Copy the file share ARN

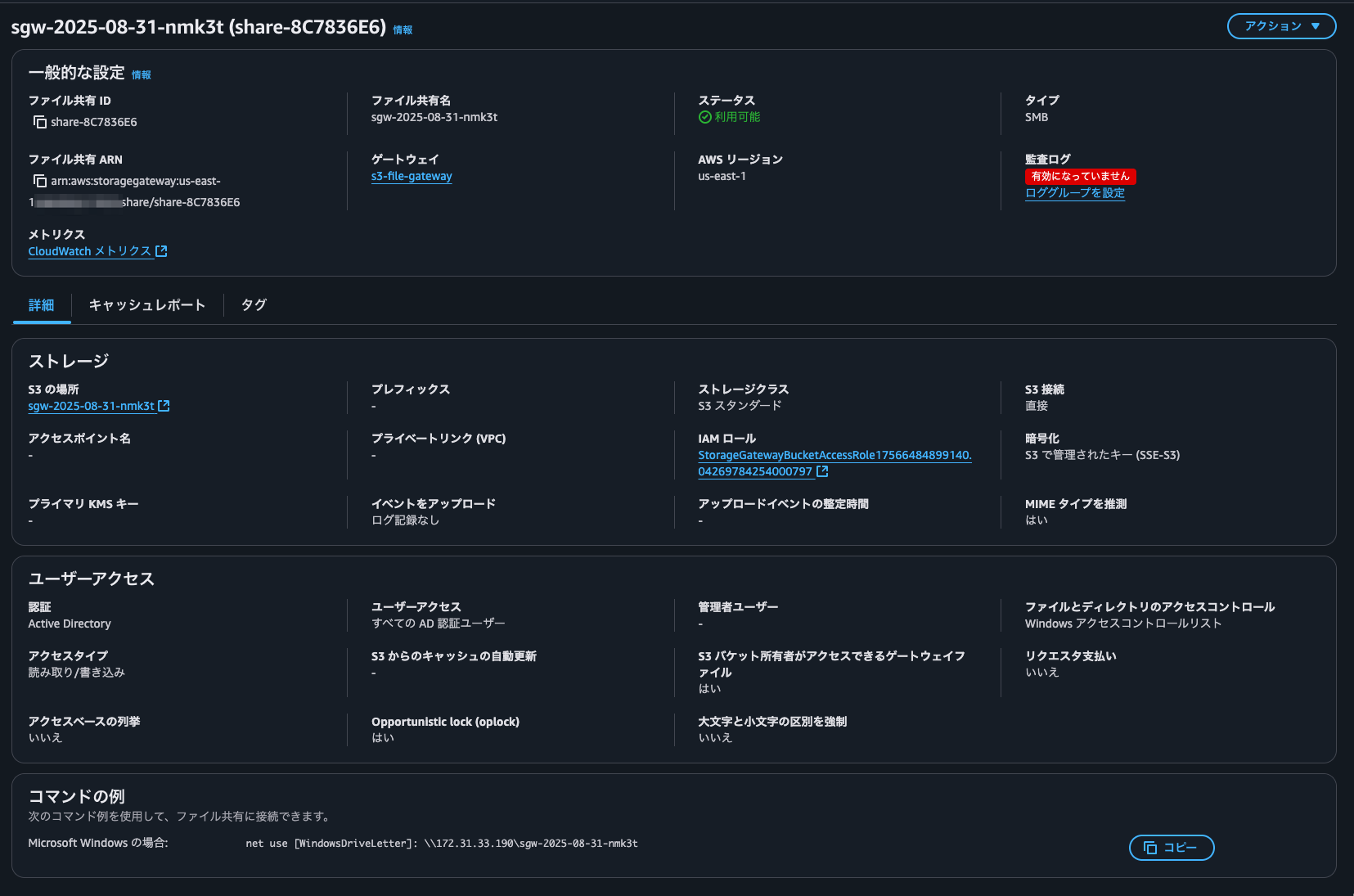[x=39, y=181]
